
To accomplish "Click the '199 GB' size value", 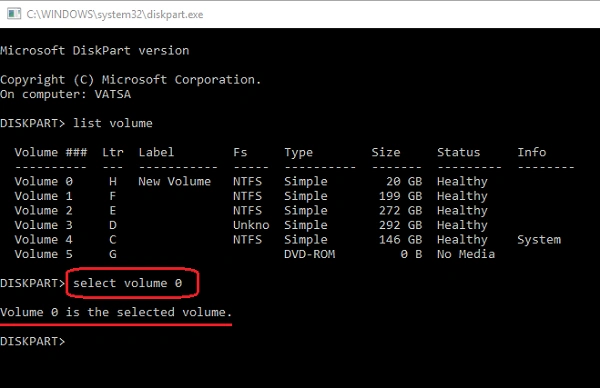I will point(401,196).
